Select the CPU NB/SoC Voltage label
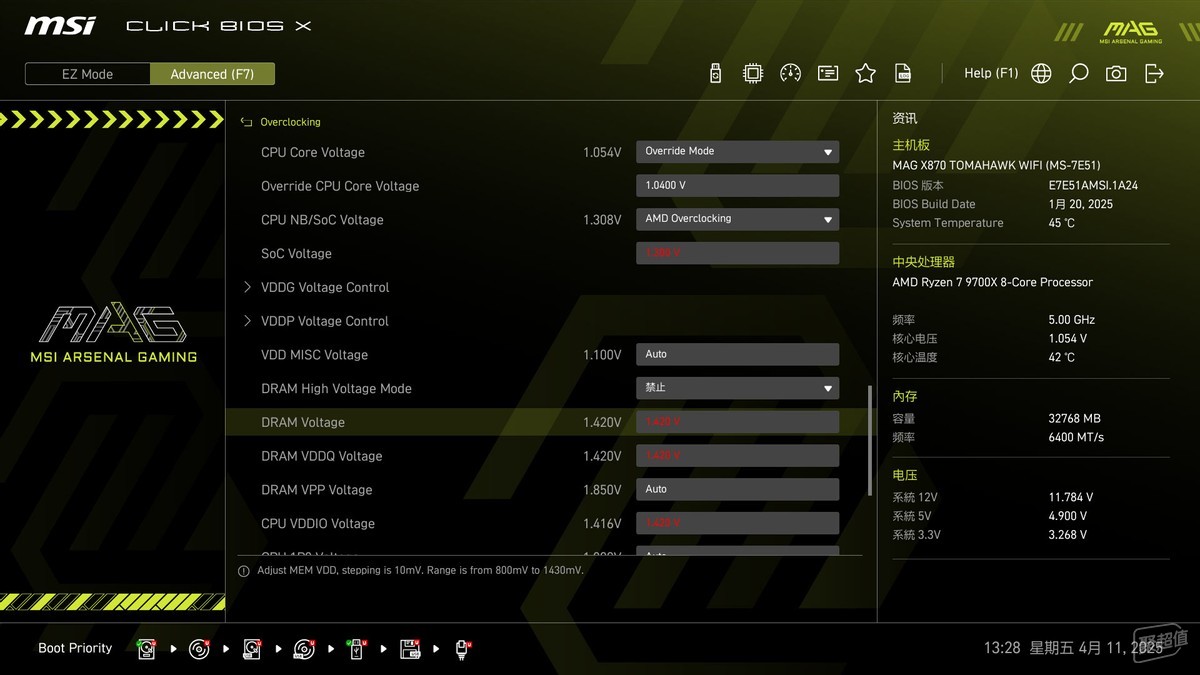This screenshot has height=675, width=1200. [x=322, y=220]
